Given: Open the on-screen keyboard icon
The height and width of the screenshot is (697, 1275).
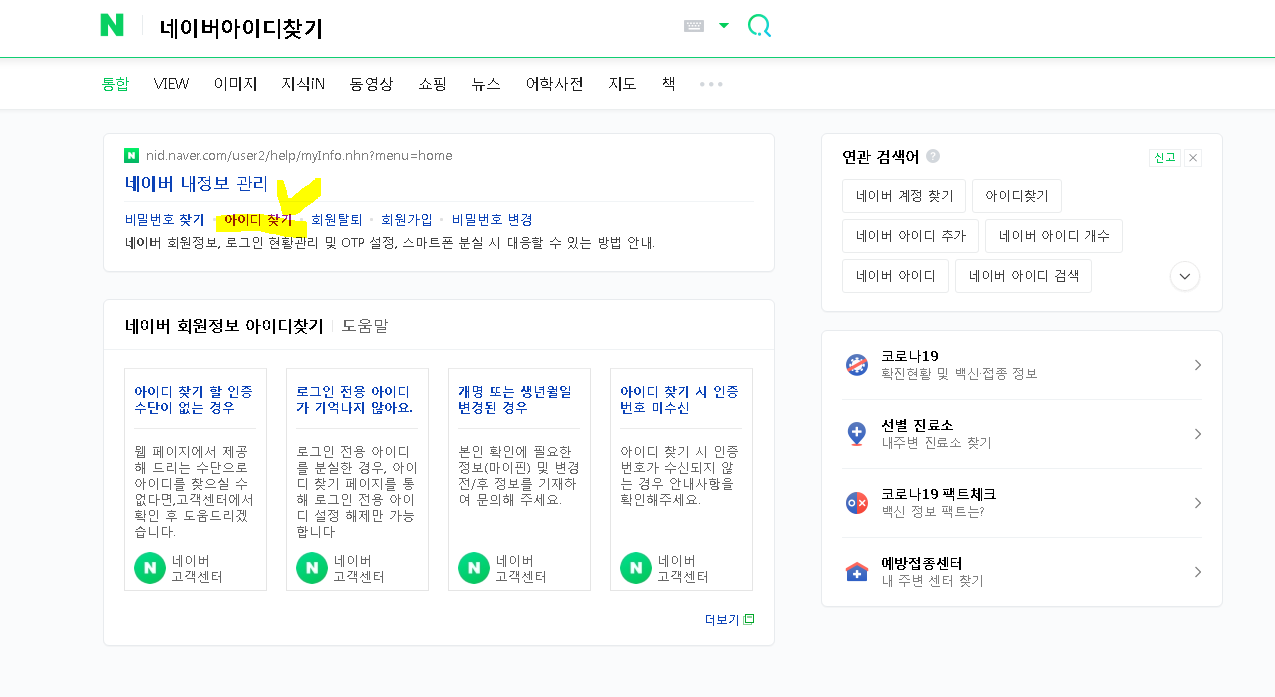Looking at the screenshot, I should click(x=694, y=26).
